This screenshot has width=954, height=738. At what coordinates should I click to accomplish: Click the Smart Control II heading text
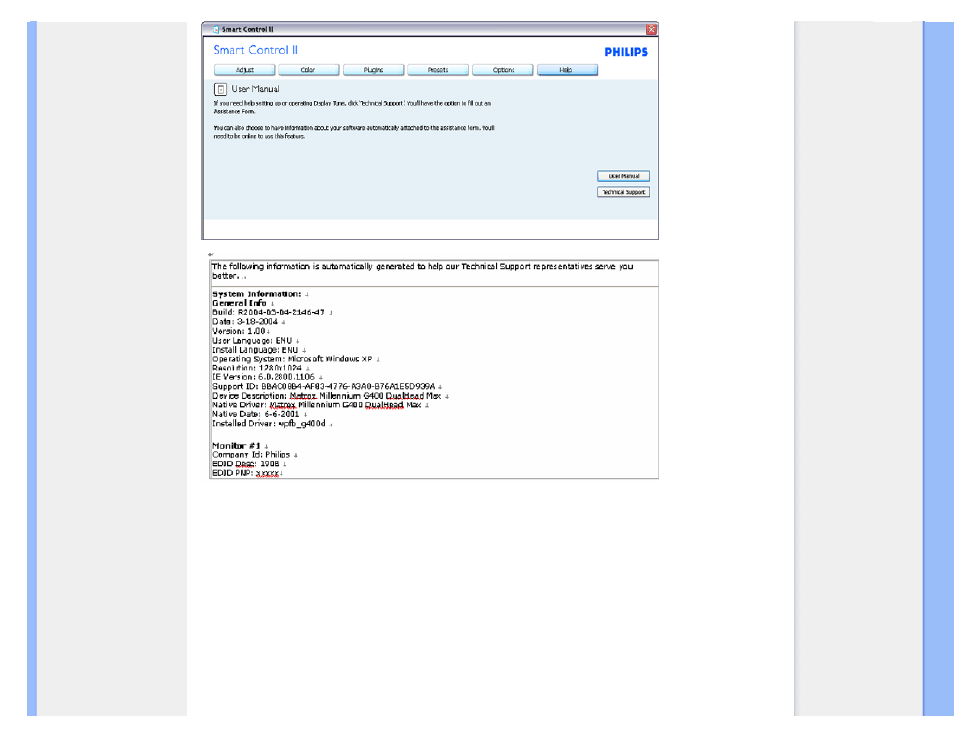pyautogui.click(x=256, y=50)
